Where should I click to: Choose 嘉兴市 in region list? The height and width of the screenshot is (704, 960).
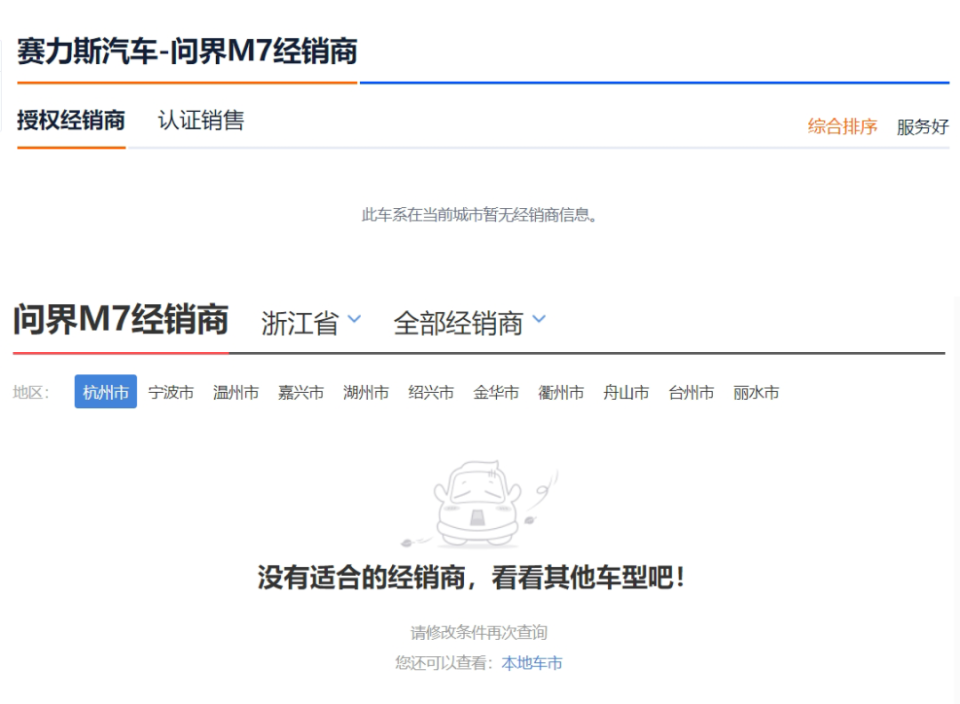[301, 393]
